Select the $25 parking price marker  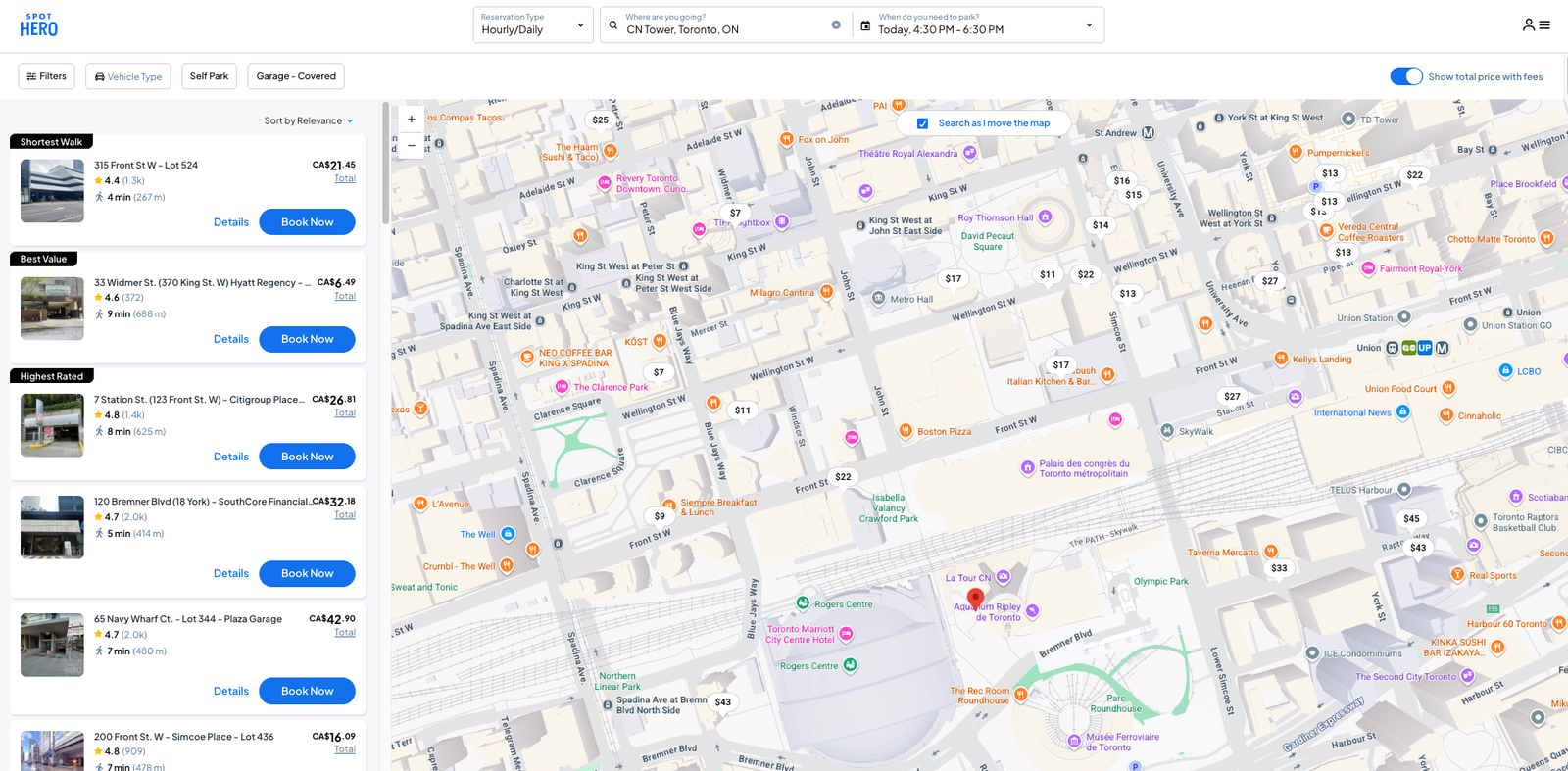[x=601, y=120]
